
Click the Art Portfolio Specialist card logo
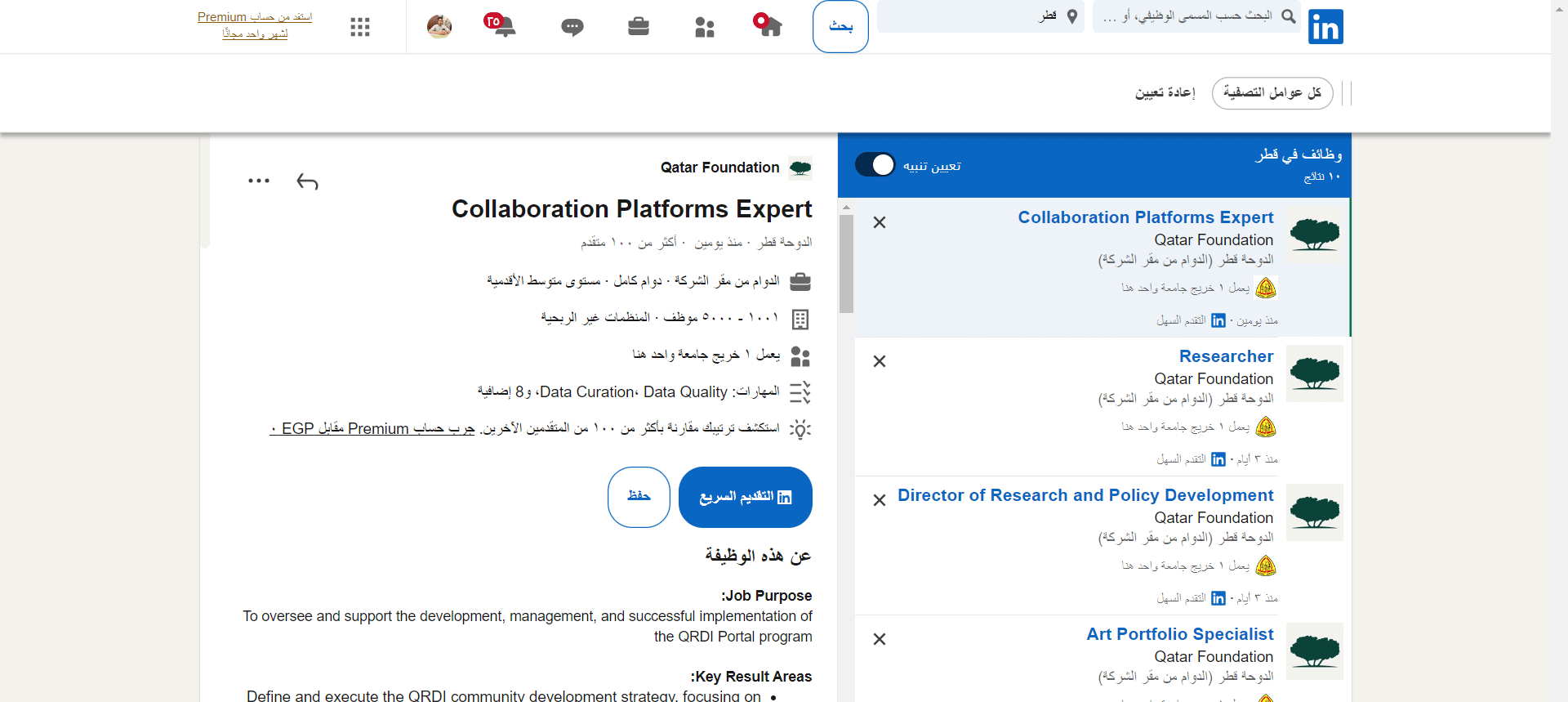click(1315, 651)
